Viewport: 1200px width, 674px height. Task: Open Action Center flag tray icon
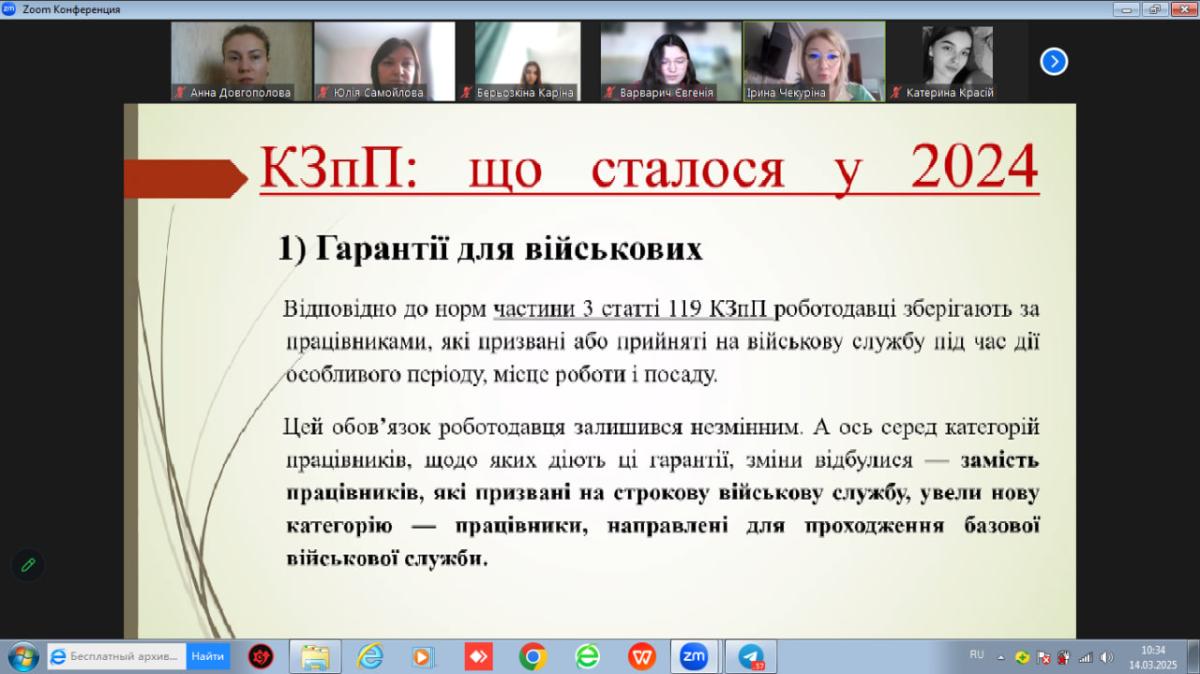pyautogui.click(x=1044, y=657)
